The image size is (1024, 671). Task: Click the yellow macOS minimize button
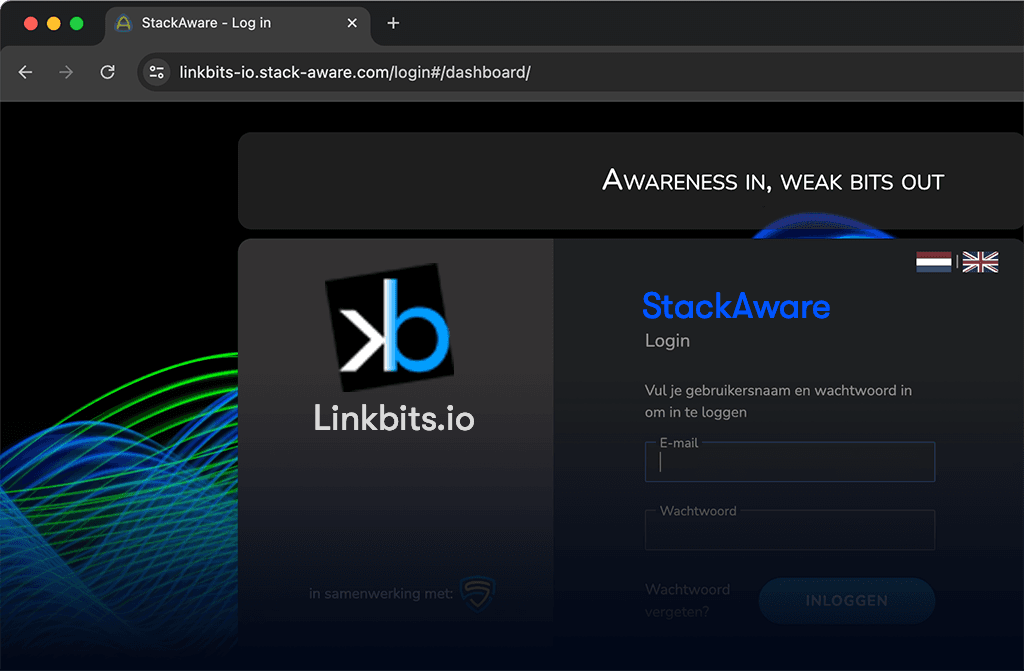(x=54, y=24)
